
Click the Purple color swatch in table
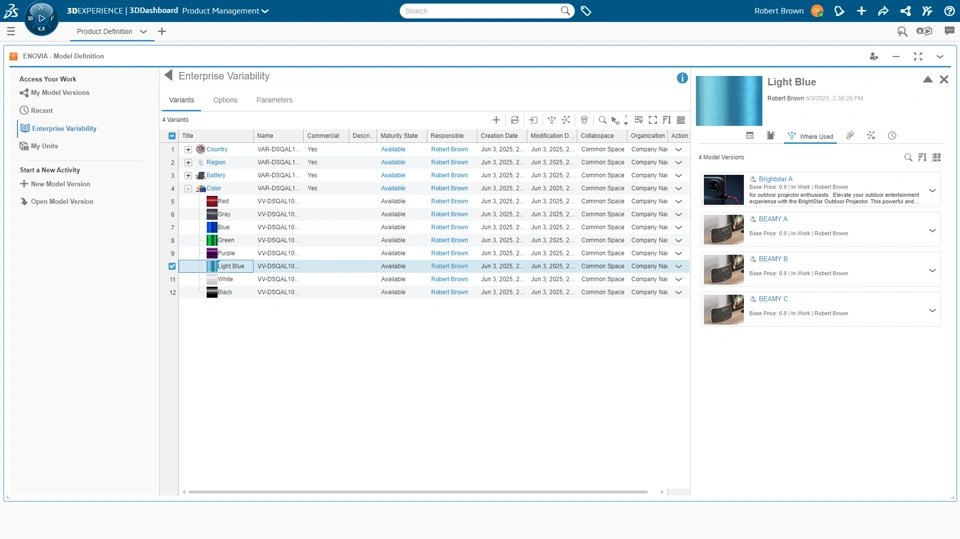(212, 253)
